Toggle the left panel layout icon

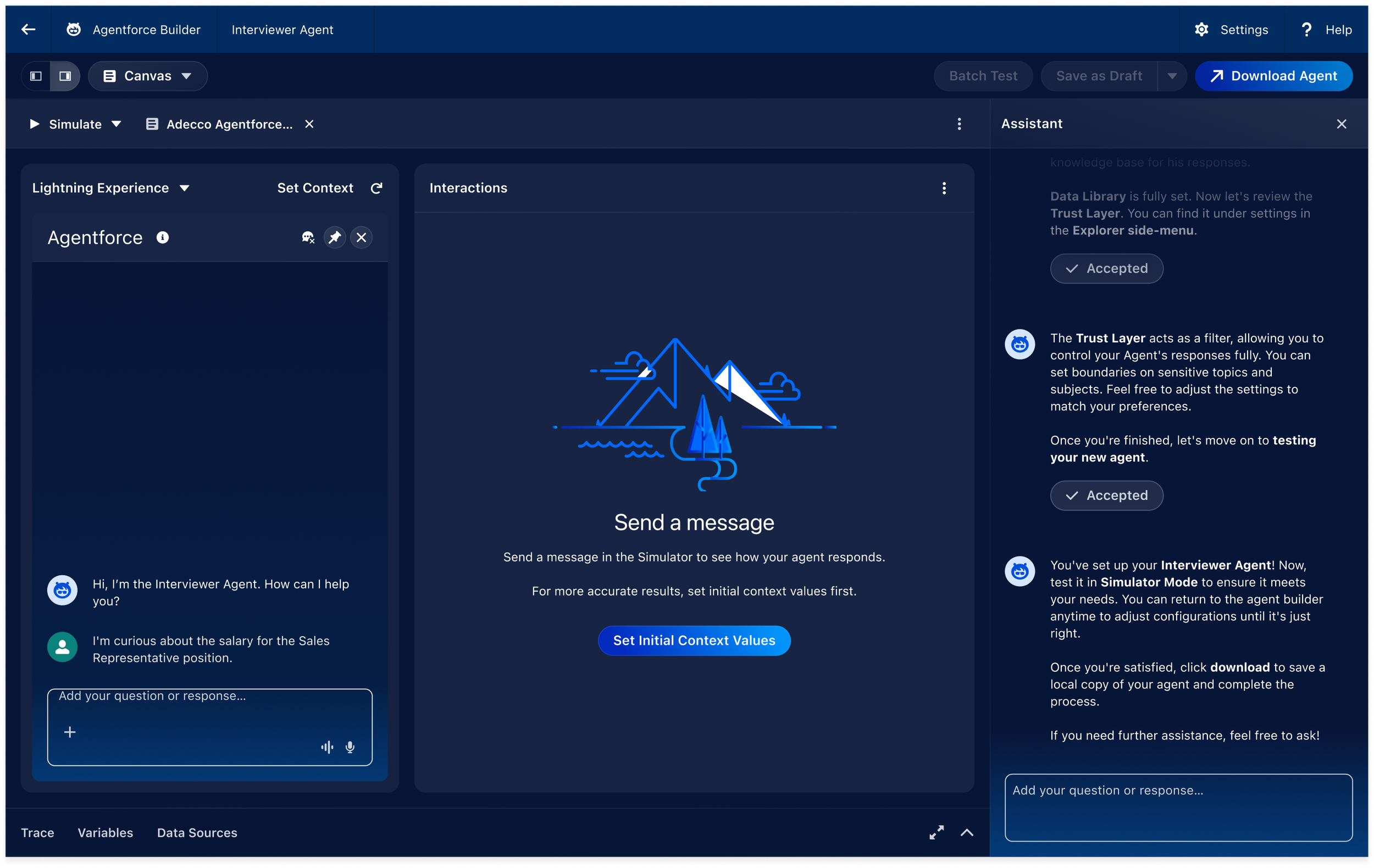(36, 76)
